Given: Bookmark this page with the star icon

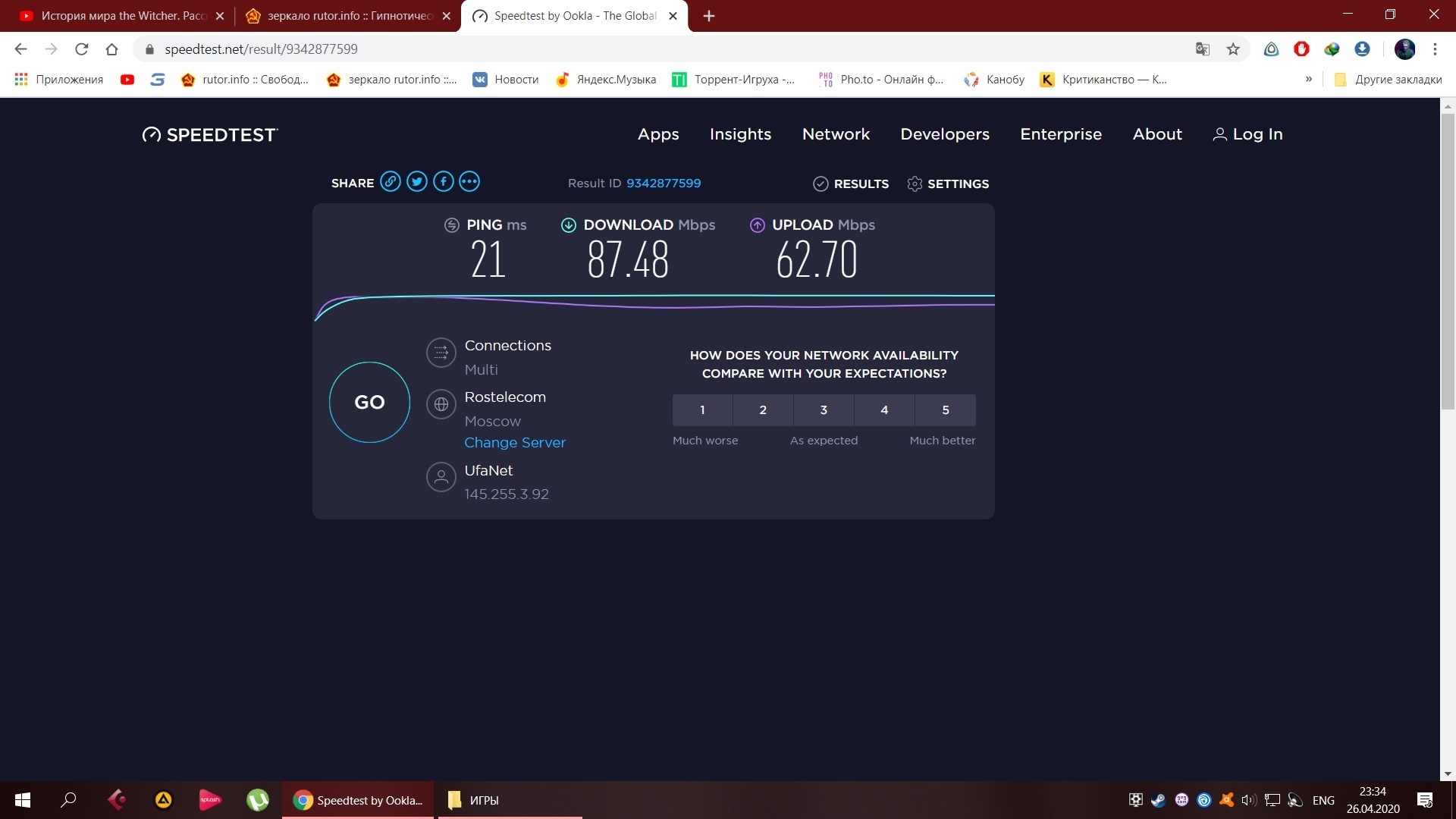Looking at the screenshot, I should click(1233, 49).
